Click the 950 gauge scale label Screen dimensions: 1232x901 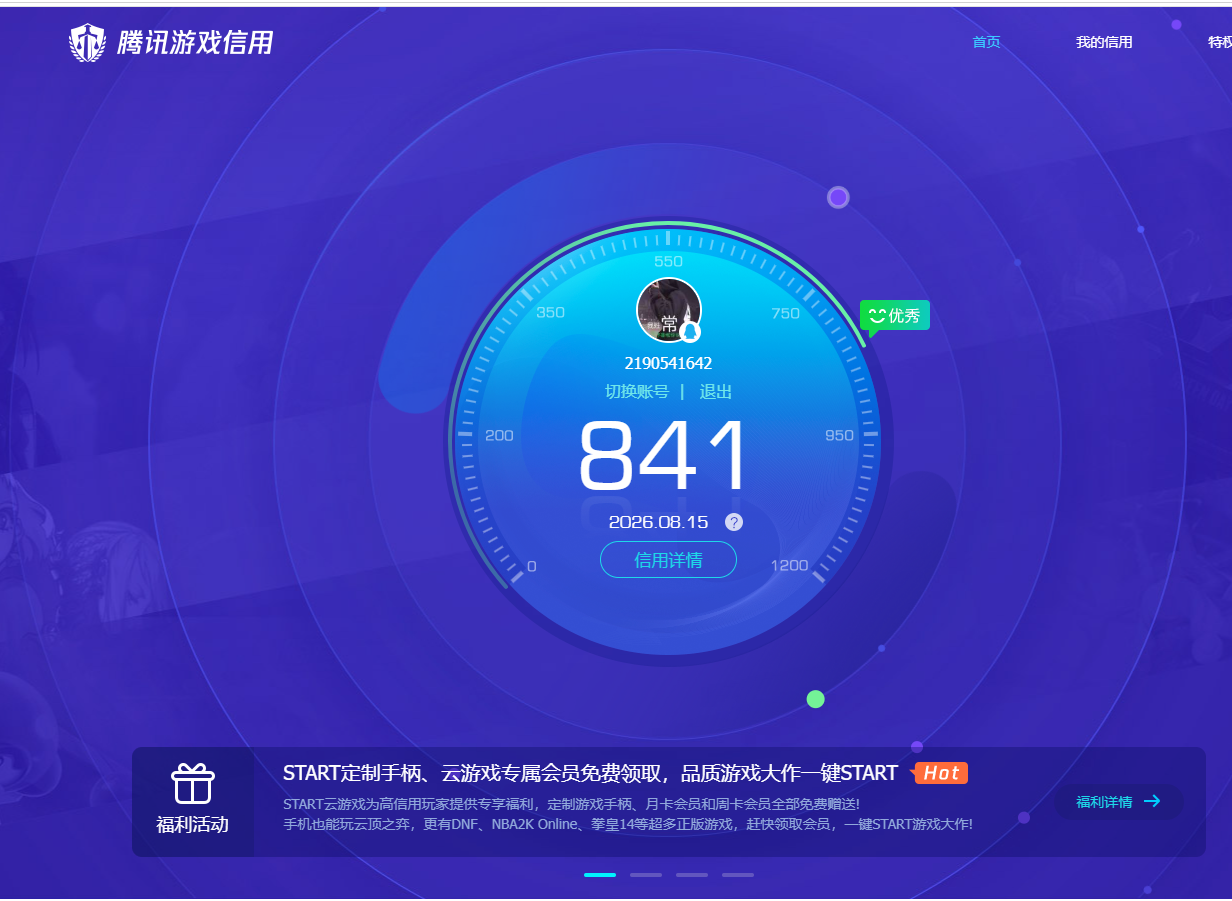(839, 436)
